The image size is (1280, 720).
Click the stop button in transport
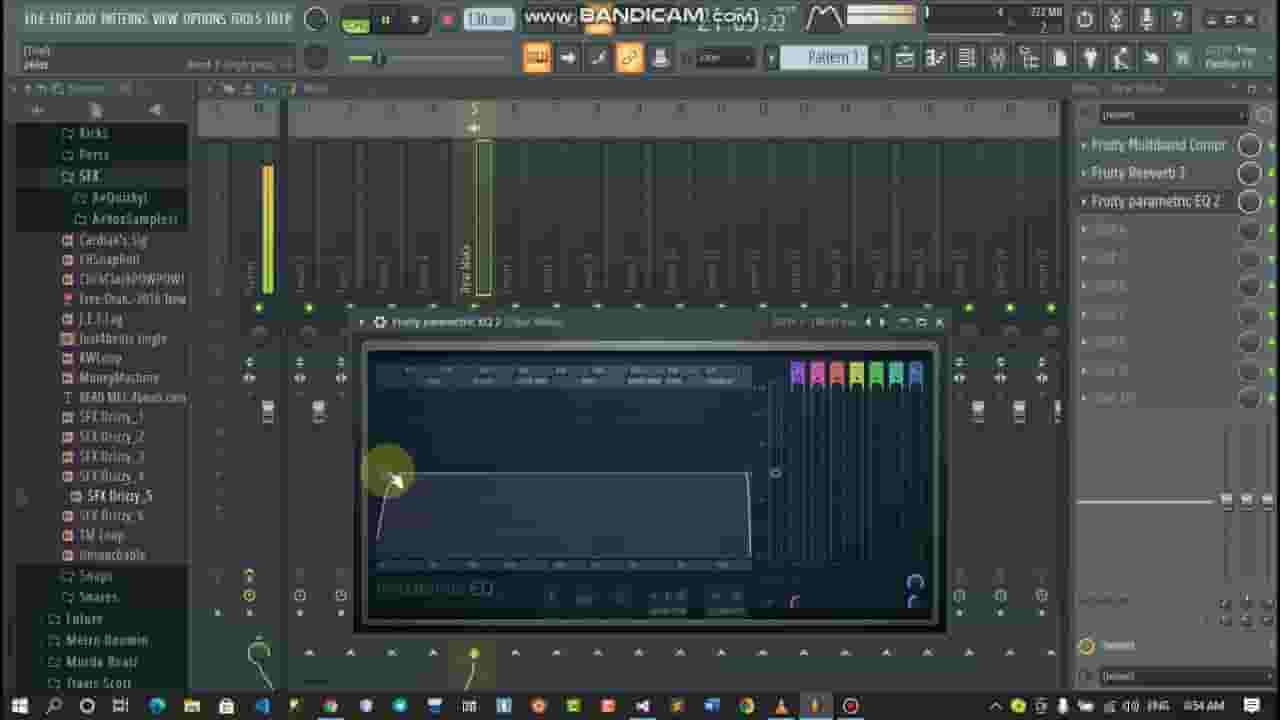coord(415,20)
